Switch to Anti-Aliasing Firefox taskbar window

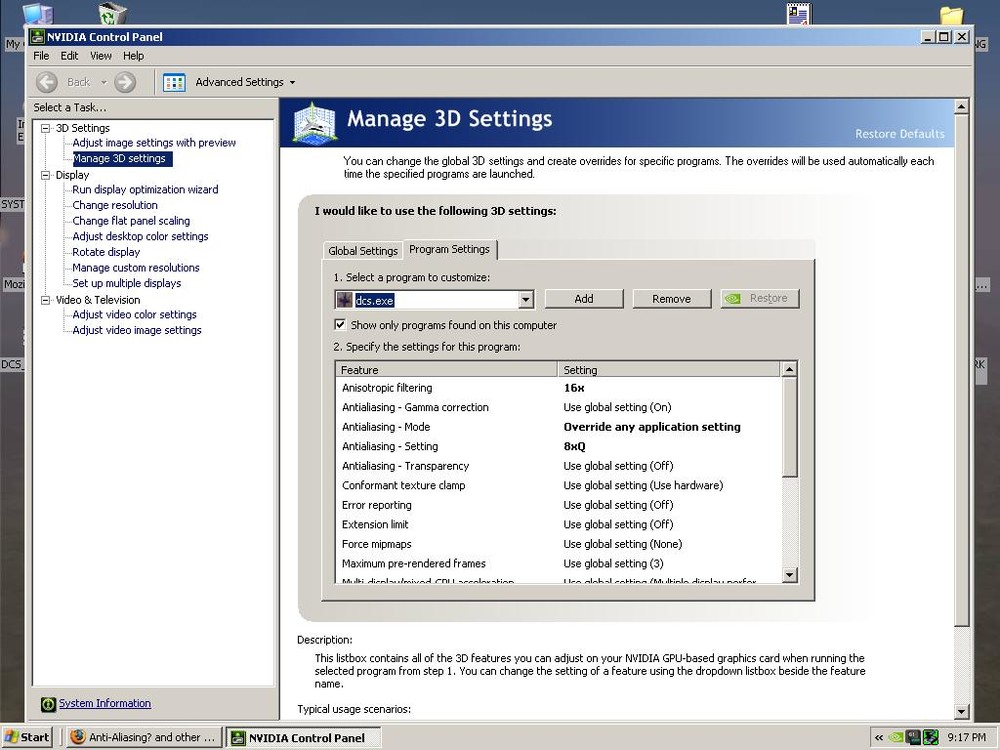144,738
